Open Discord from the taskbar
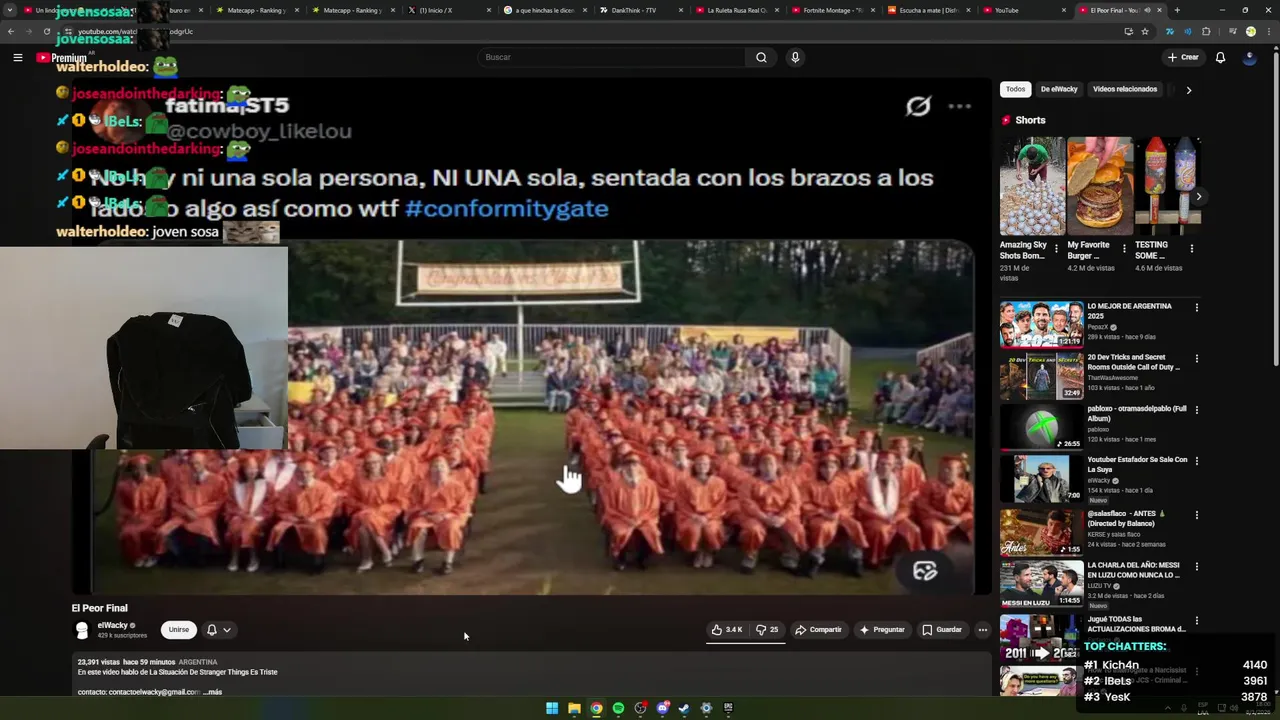This screenshot has height=720, width=1280. pos(662,709)
